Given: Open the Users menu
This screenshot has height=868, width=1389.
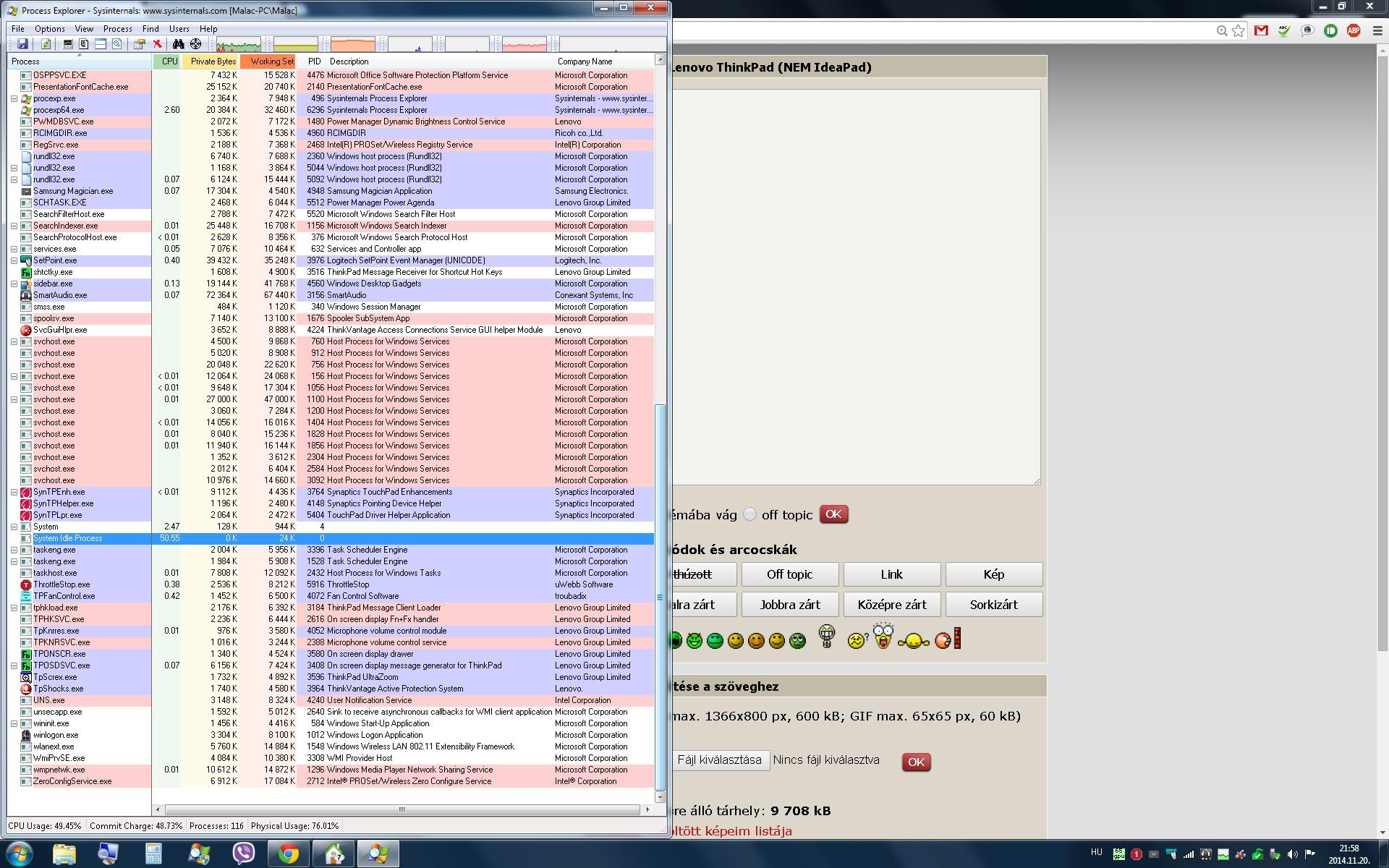Looking at the screenshot, I should [x=179, y=29].
